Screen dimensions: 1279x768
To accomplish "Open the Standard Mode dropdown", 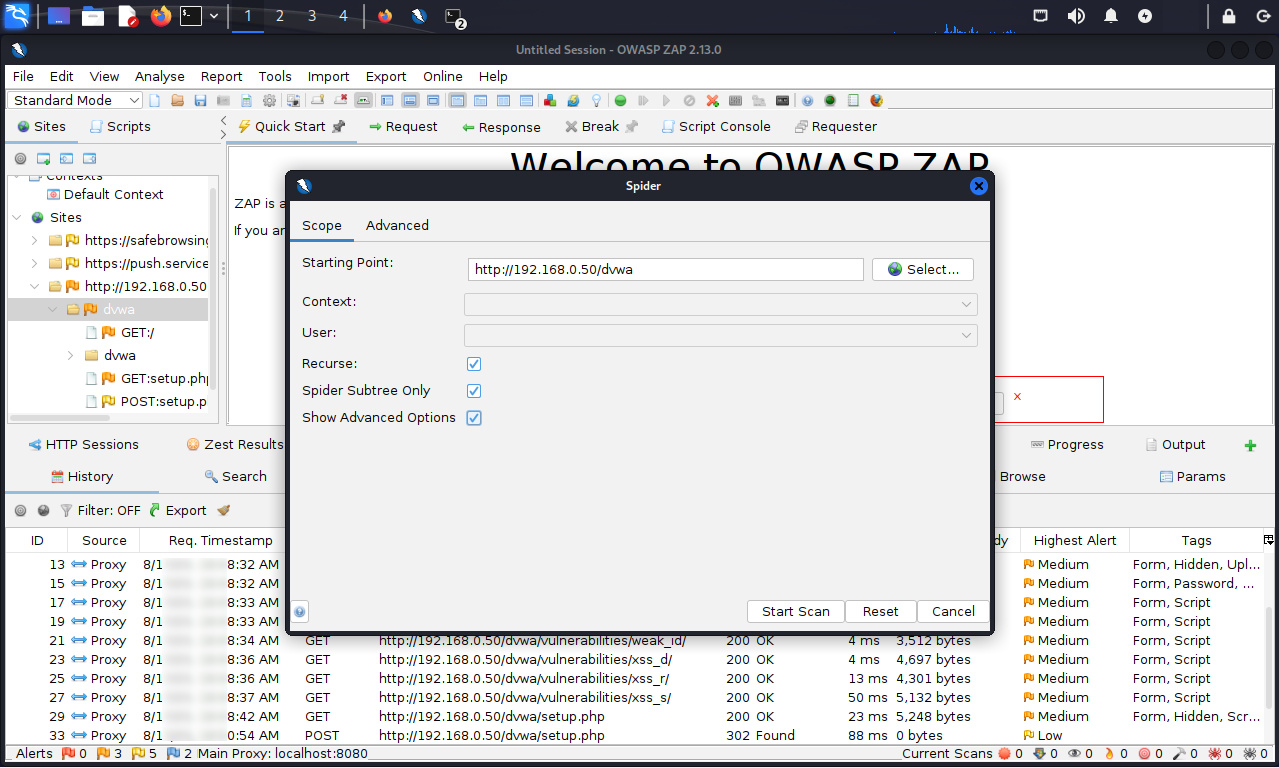I will [76, 101].
